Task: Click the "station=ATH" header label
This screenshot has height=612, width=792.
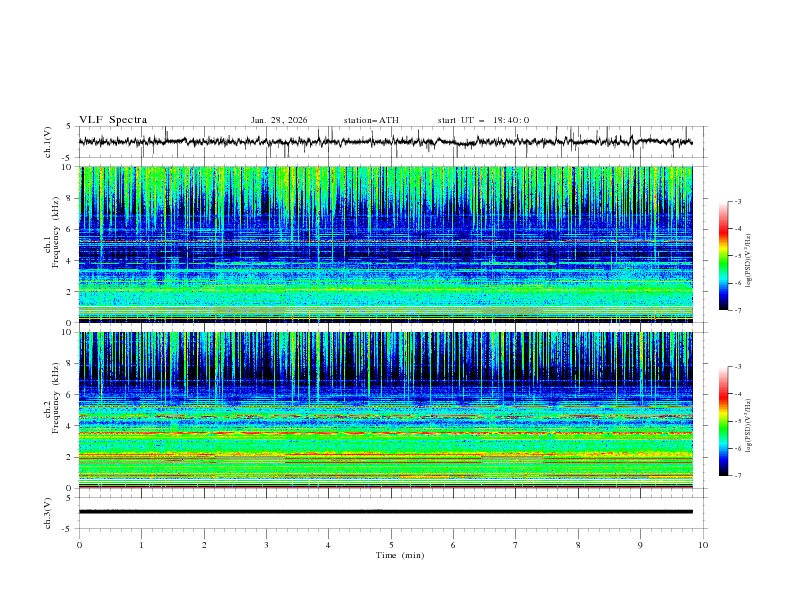Action: click(x=371, y=120)
